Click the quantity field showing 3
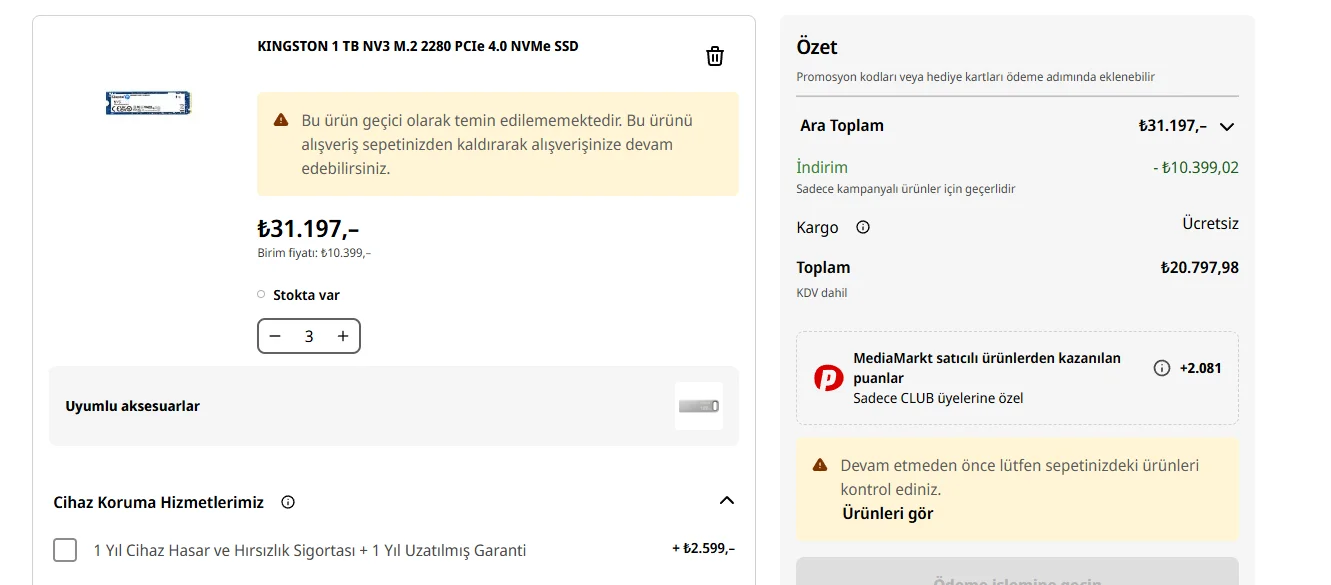The height and width of the screenshot is (585, 1331). pyautogui.click(x=309, y=336)
